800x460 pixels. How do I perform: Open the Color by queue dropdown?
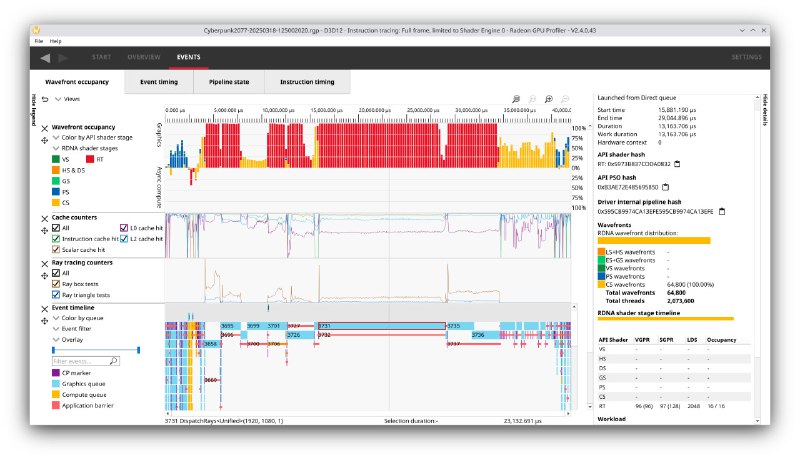click(78, 318)
